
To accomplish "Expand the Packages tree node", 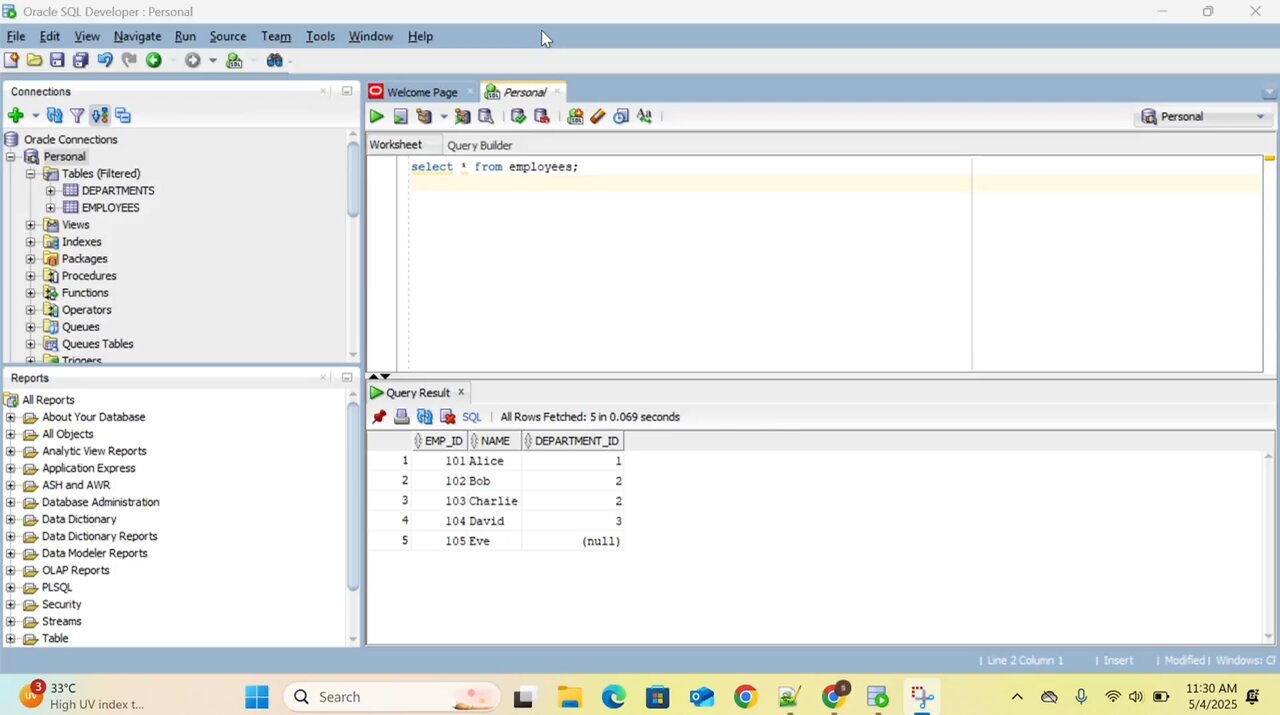I will tap(30, 259).
